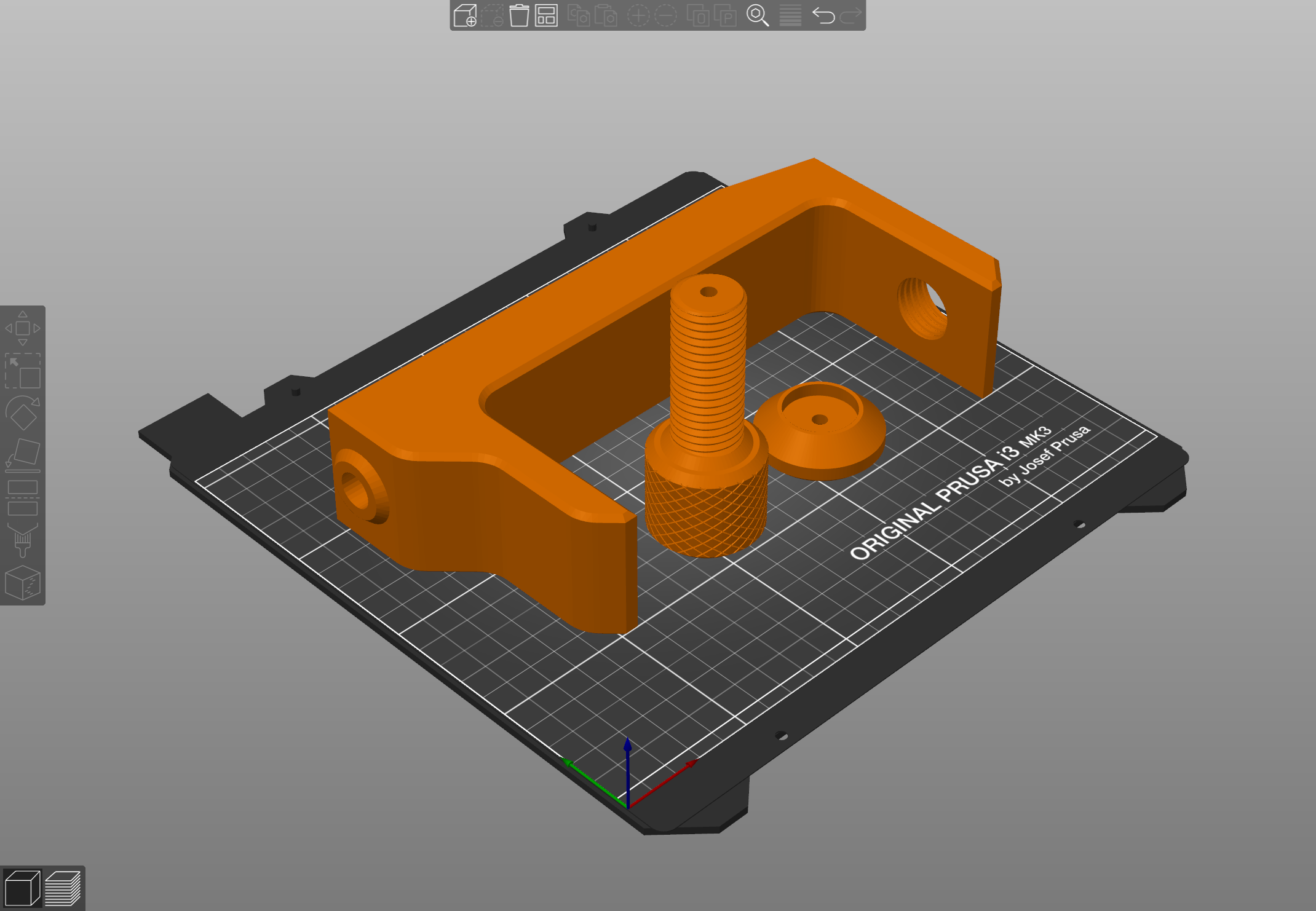This screenshot has height=911, width=1316.
Task: Undo the last action
Action: 823,15
